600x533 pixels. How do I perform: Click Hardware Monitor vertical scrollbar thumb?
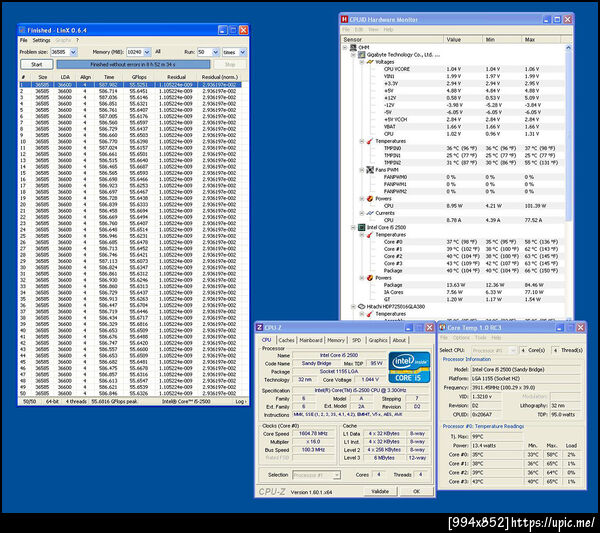(x=568, y=136)
